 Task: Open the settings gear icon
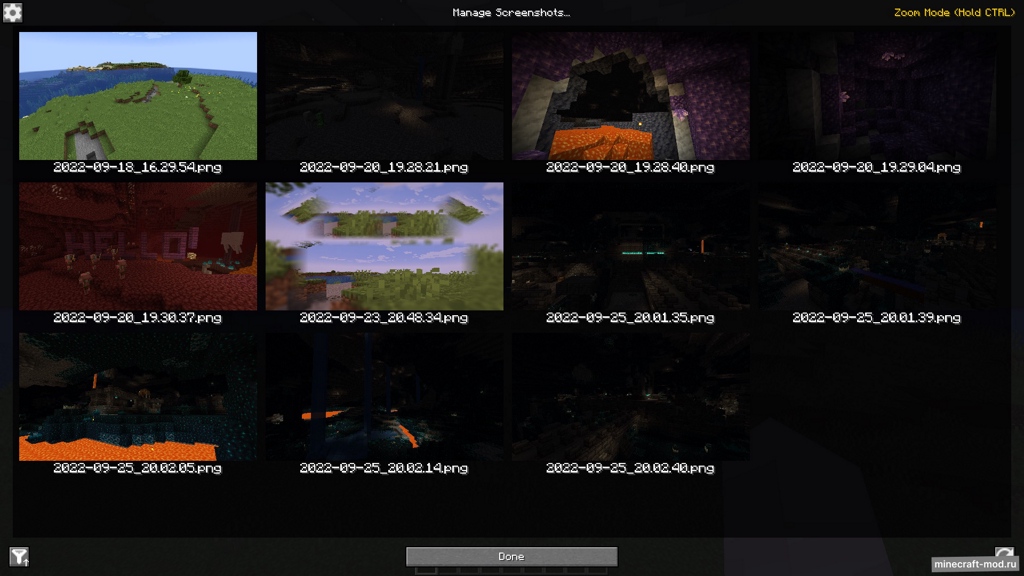(x=12, y=12)
